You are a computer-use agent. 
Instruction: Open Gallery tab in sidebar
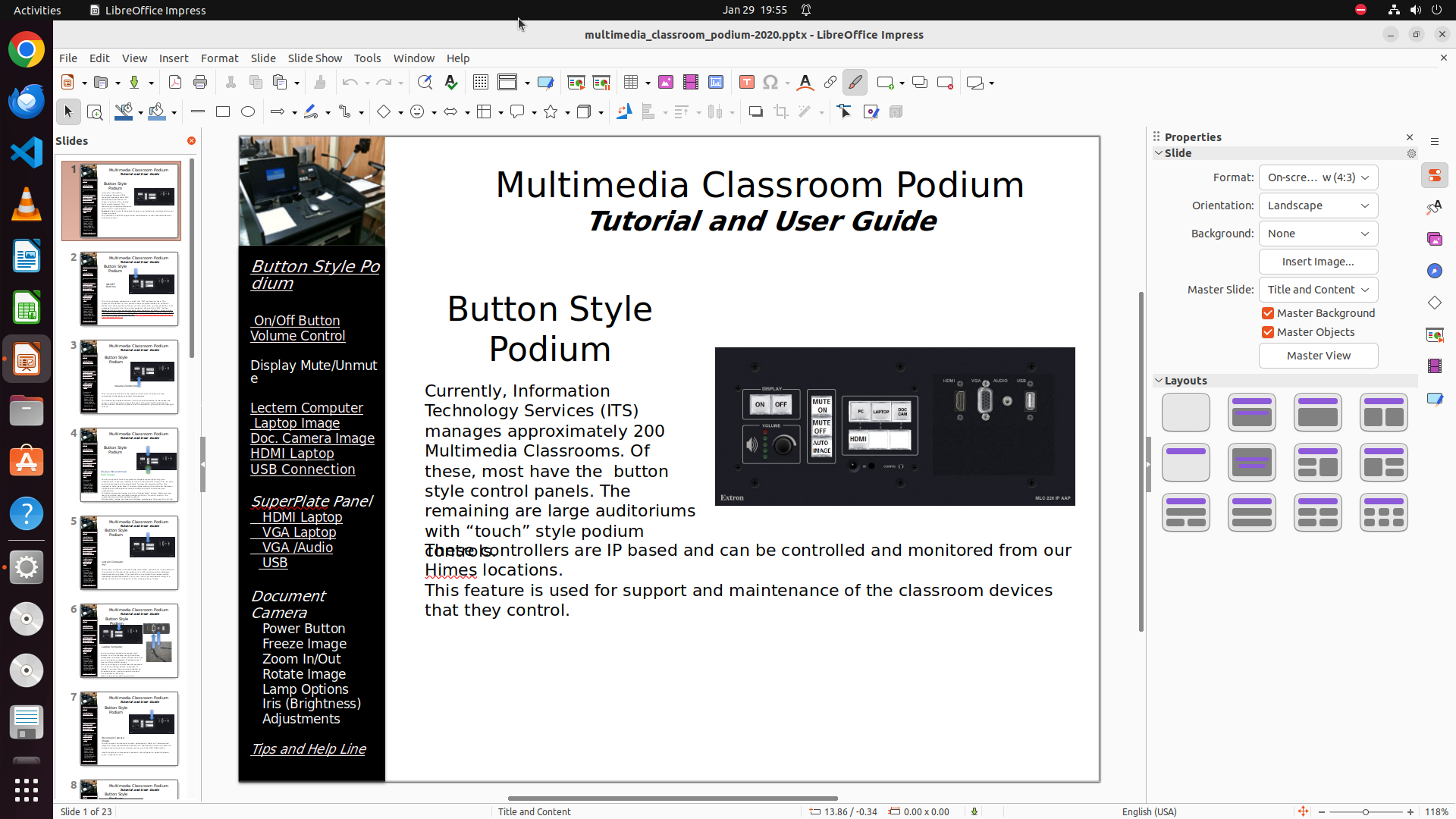pyautogui.click(x=1435, y=239)
